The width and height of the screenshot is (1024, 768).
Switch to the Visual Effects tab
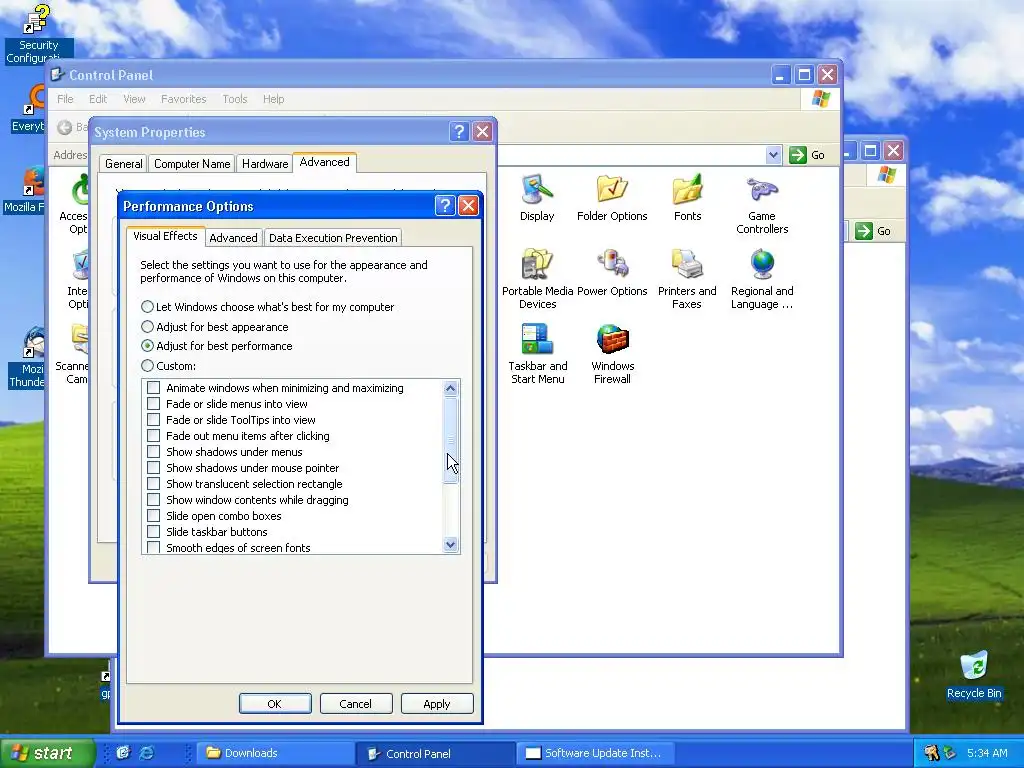click(165, 236)
